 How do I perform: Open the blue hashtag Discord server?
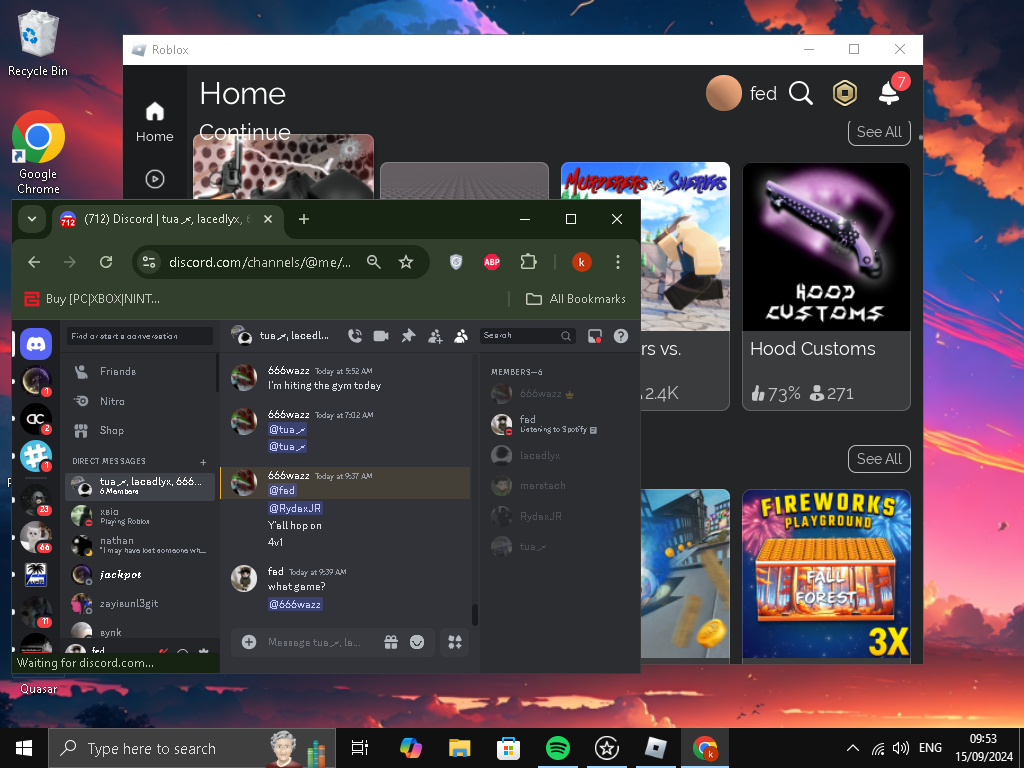(35, 456)
